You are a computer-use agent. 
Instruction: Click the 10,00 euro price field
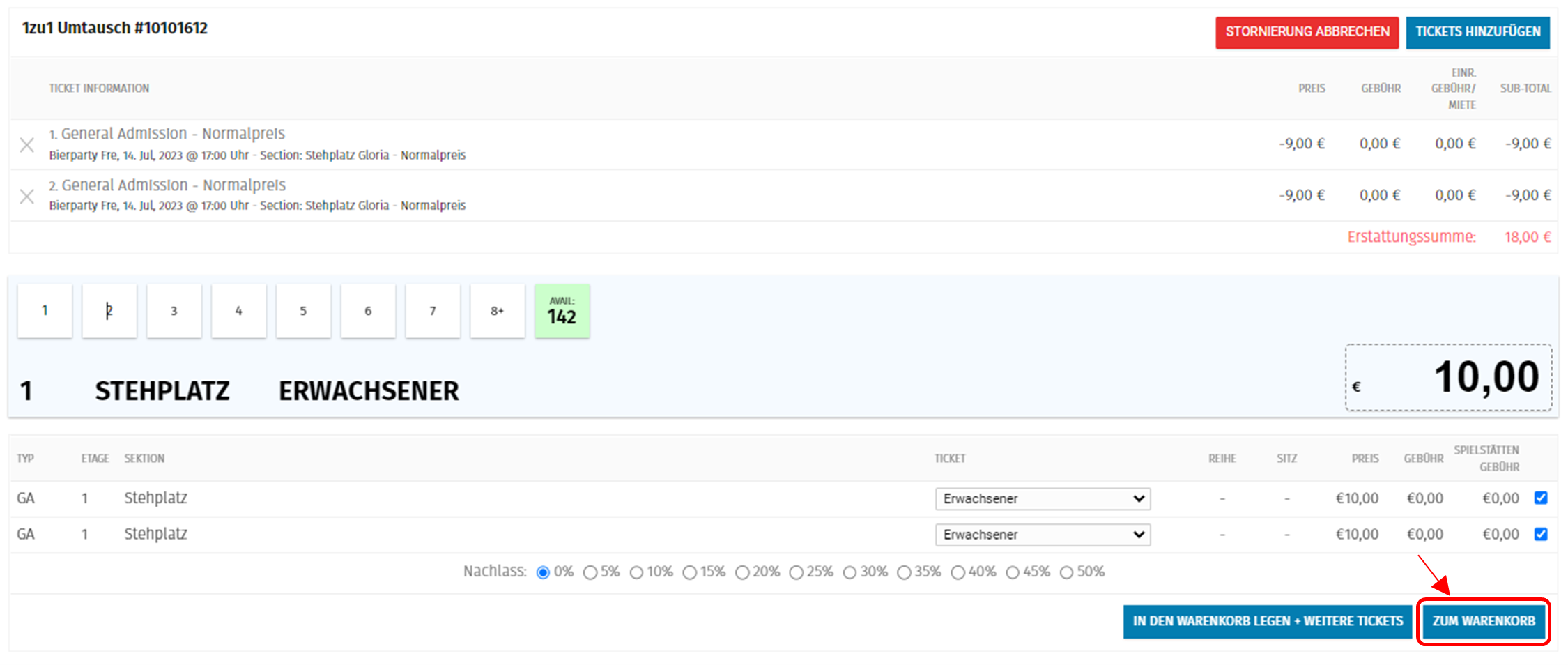point(1448,377)
